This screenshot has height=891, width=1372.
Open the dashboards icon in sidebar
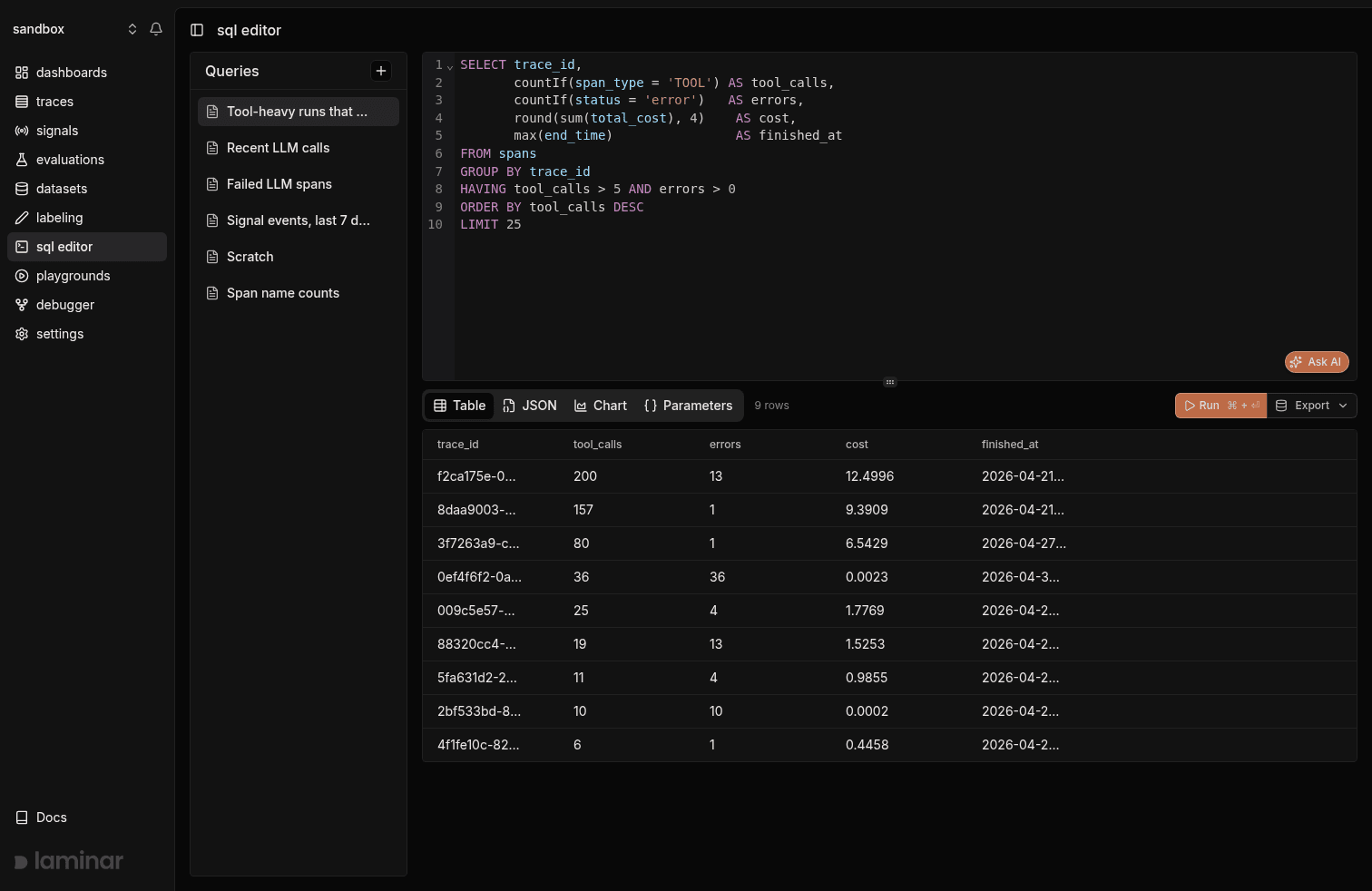[22, 73]
